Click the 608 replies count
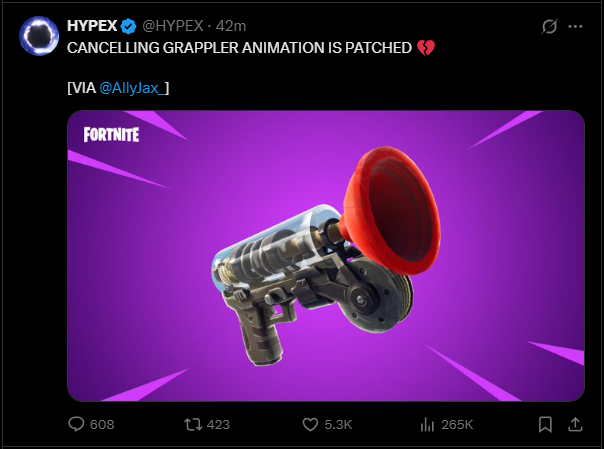Image resolution: width=604 pixels, height=449 pixels. [x=102, y=424]
